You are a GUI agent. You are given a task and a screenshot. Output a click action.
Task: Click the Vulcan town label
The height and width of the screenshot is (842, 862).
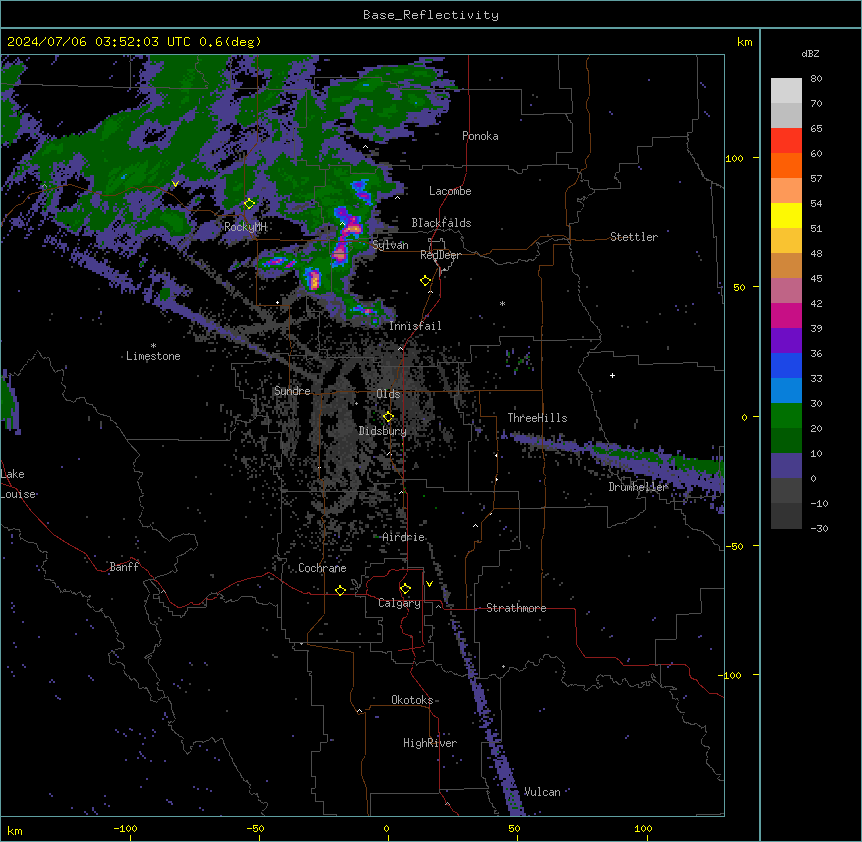(x=542, y=792)
